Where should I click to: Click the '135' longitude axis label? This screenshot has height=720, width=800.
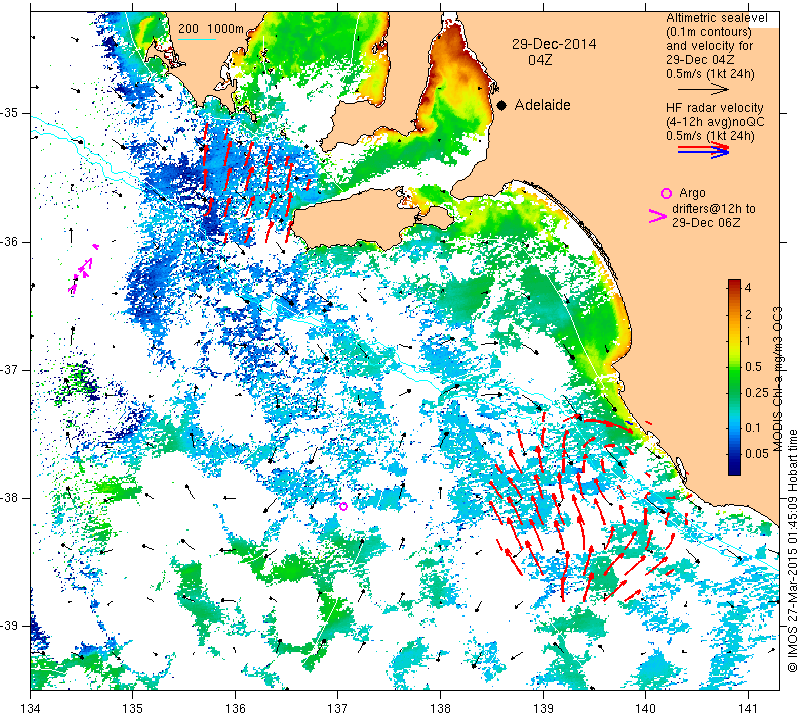[x=133, y=708]
